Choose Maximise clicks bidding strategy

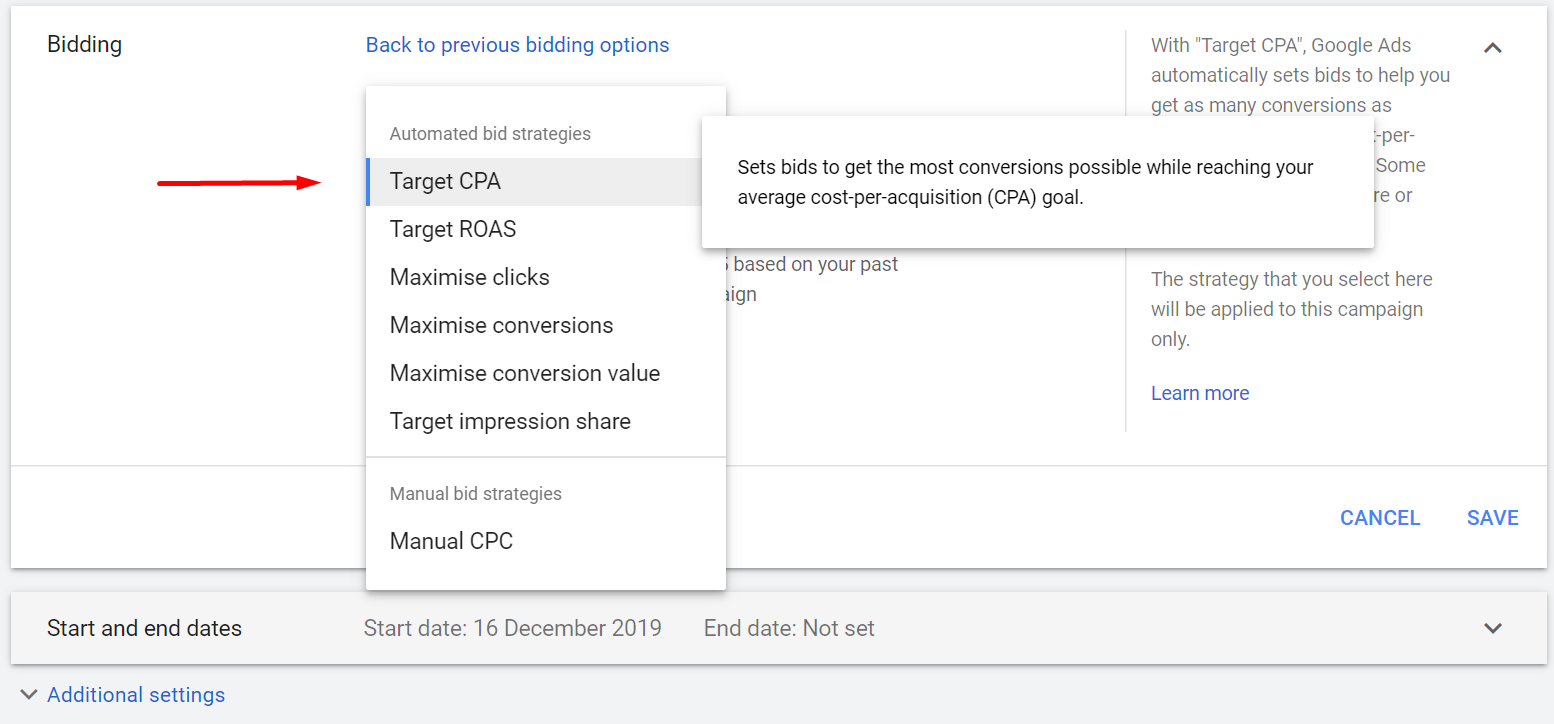click(469, 277)
